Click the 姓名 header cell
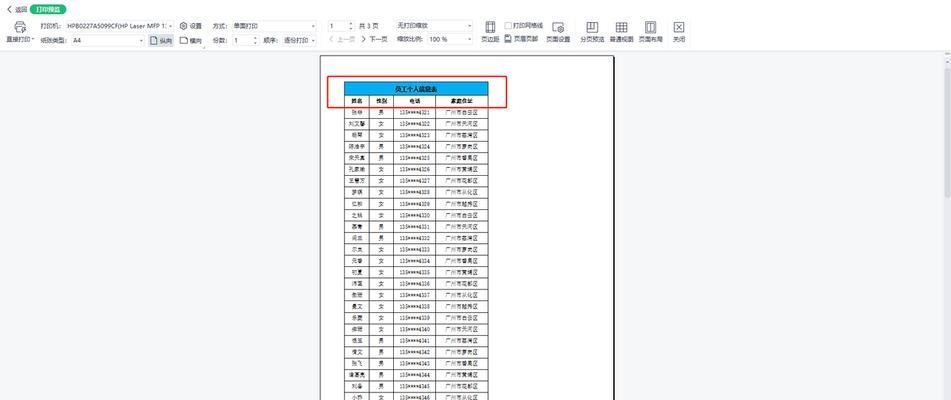Image resolution: width=951 pixels, height=400 pixels. click(x=357, y=101)
